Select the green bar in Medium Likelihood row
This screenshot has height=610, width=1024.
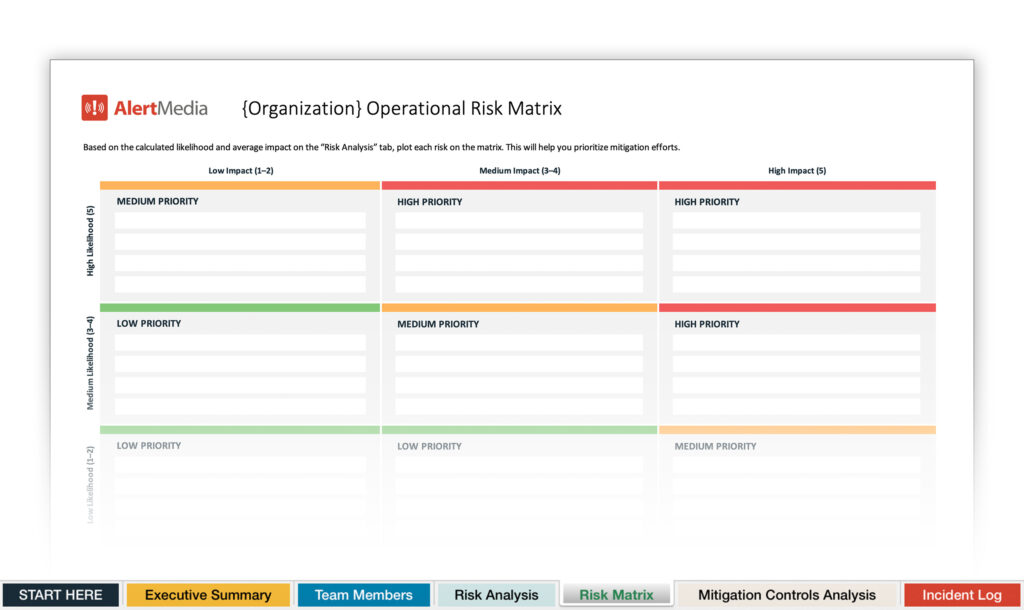[x=238, y=307]
